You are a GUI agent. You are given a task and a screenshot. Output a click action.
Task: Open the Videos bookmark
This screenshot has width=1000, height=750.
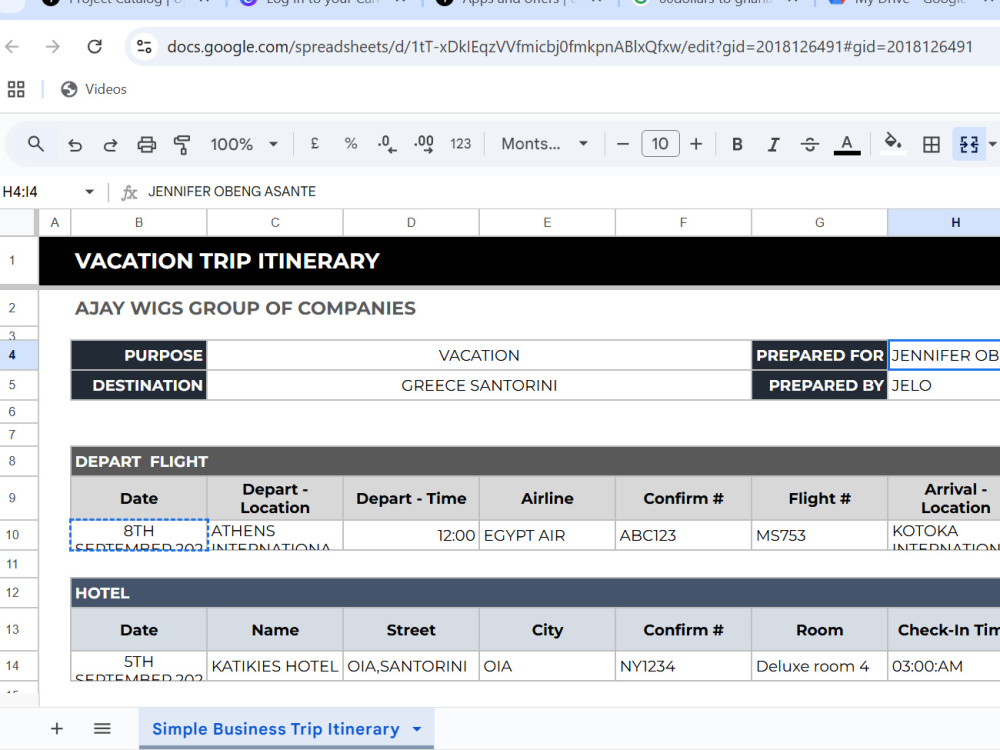(x=94, y=89)
